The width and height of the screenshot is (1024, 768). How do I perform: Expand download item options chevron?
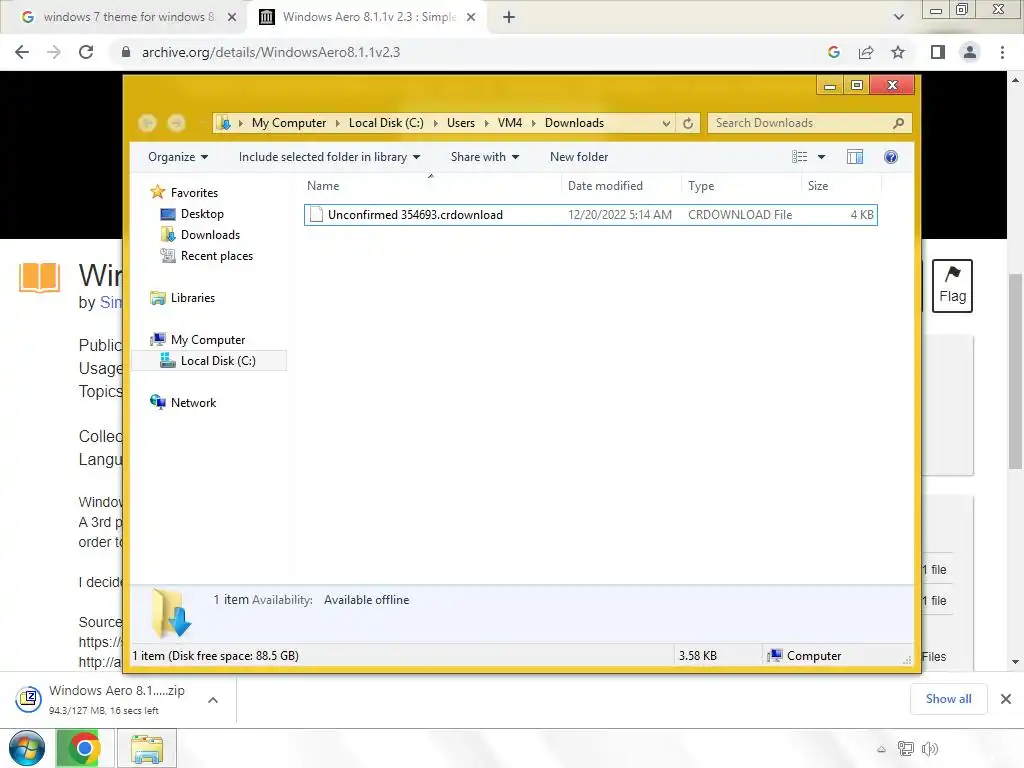pos(213,699)
